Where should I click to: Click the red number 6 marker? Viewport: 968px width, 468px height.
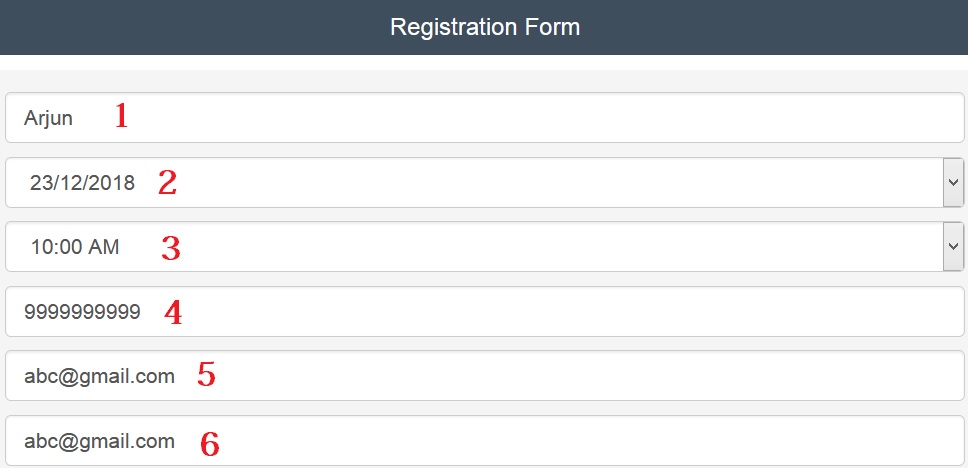209,442
